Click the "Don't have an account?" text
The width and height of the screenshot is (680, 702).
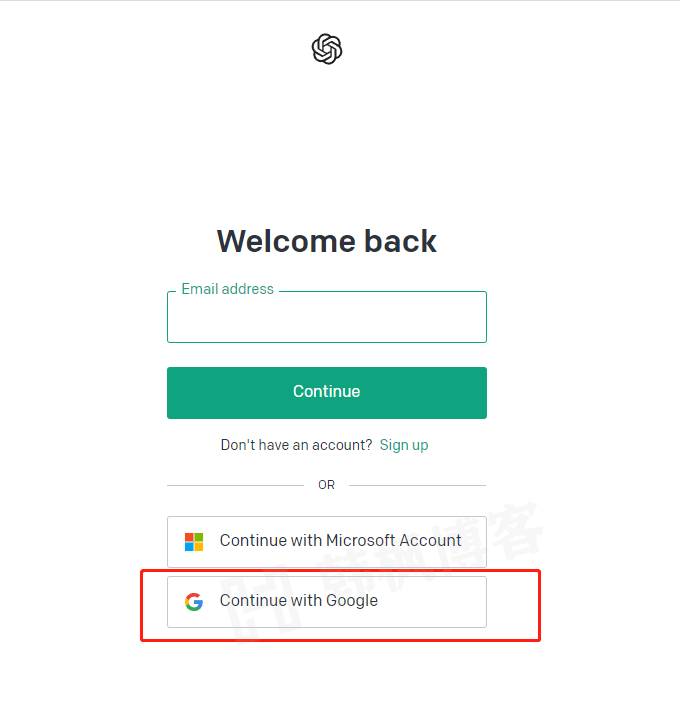pyautogui.click(x=296, y=445)
